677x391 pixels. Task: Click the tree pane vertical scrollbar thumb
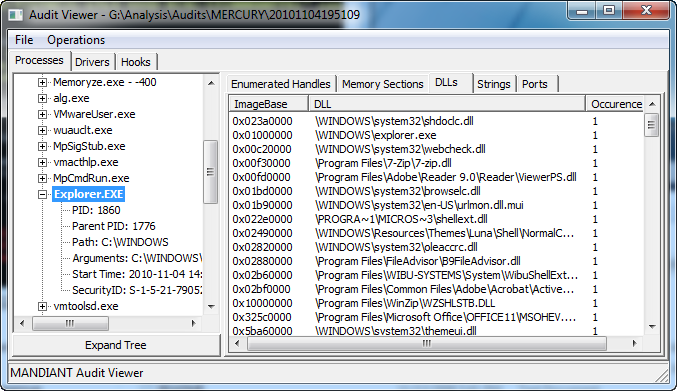pos(210,172)
